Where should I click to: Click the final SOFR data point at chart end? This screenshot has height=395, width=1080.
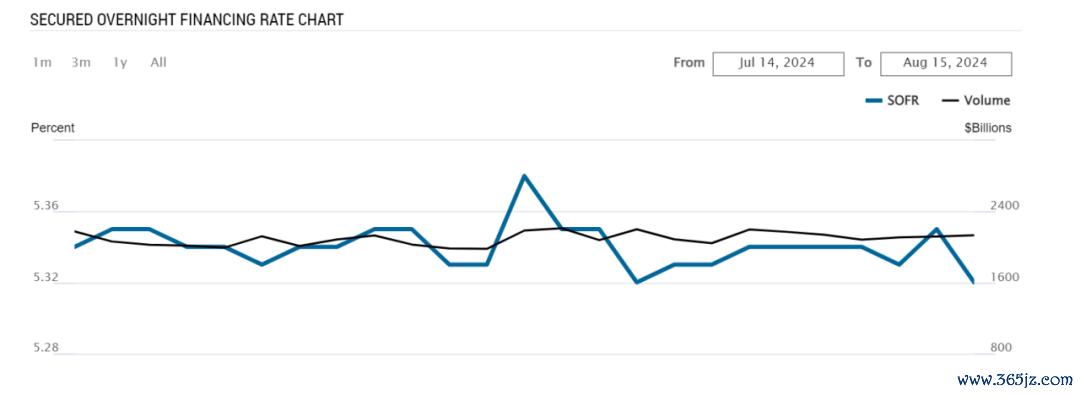pyautogui.click(x=973, y=282)
